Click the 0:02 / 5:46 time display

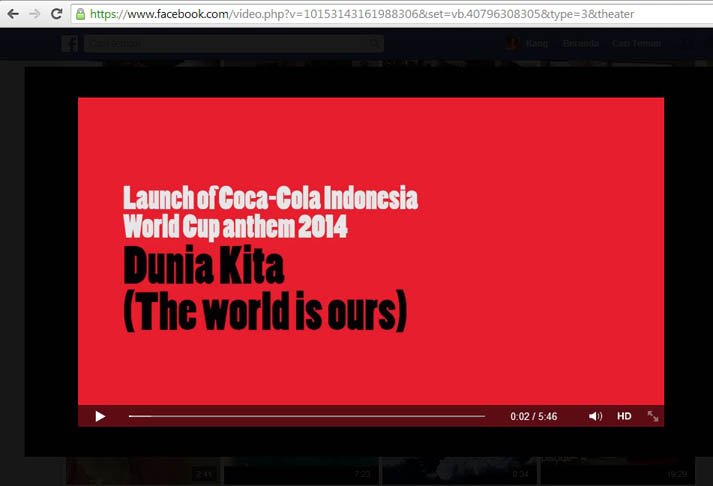(x=533, y=416)
